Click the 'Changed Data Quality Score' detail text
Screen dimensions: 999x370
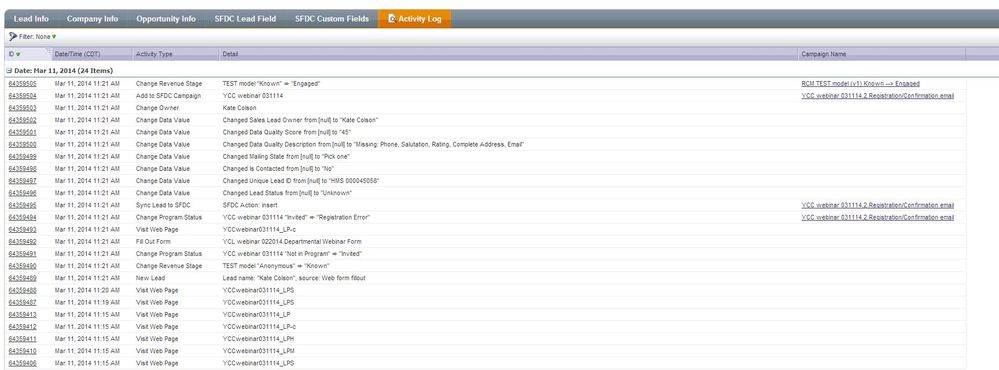tap(286, 132)
